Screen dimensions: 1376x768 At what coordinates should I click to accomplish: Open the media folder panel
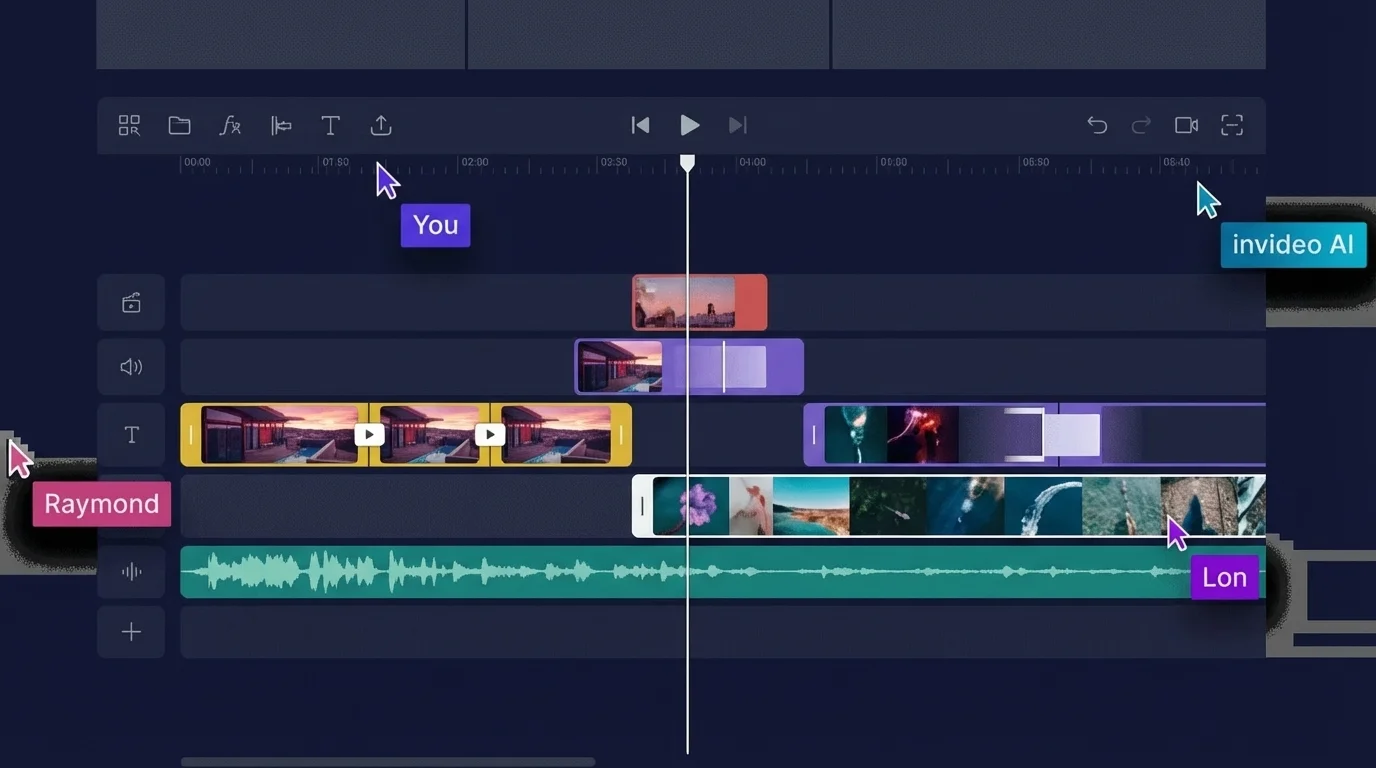[179, 125]
